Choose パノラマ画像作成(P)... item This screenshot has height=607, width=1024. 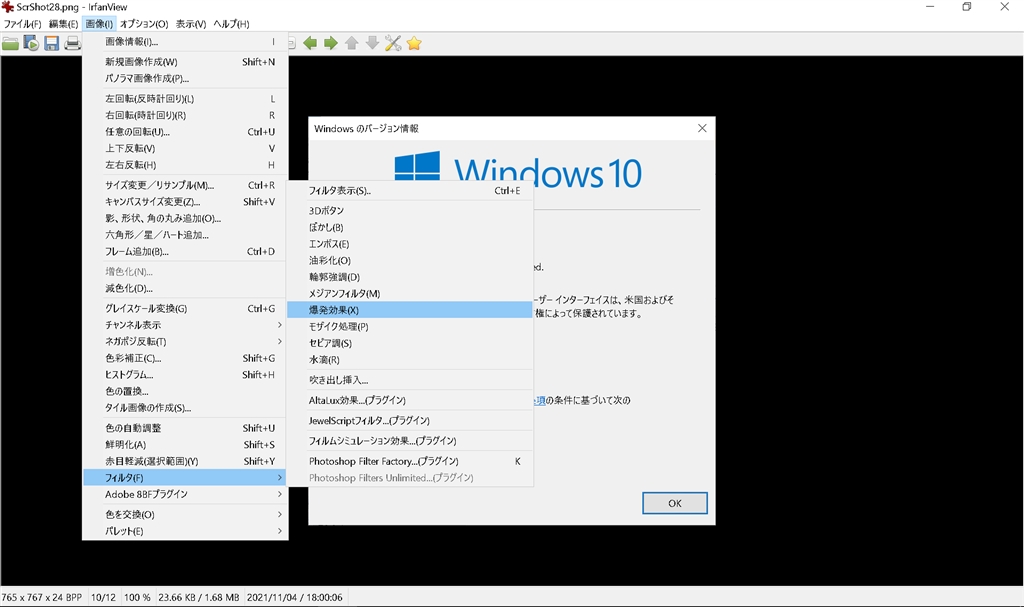coord(185,78)
